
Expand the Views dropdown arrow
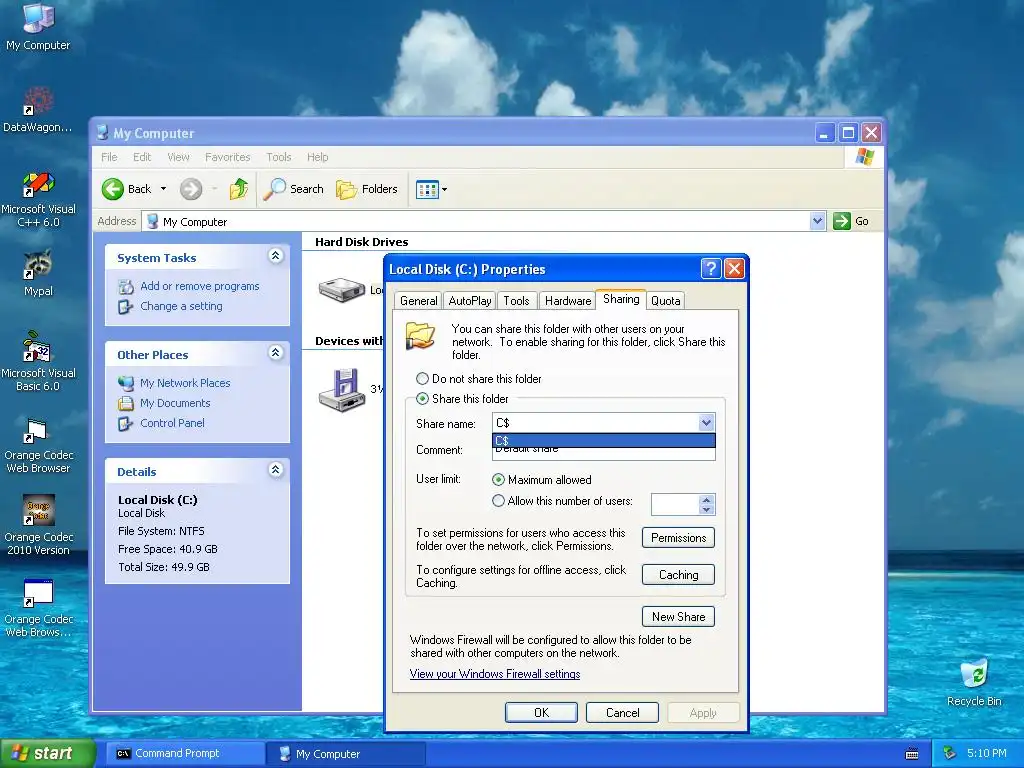(x=445, y=189)
